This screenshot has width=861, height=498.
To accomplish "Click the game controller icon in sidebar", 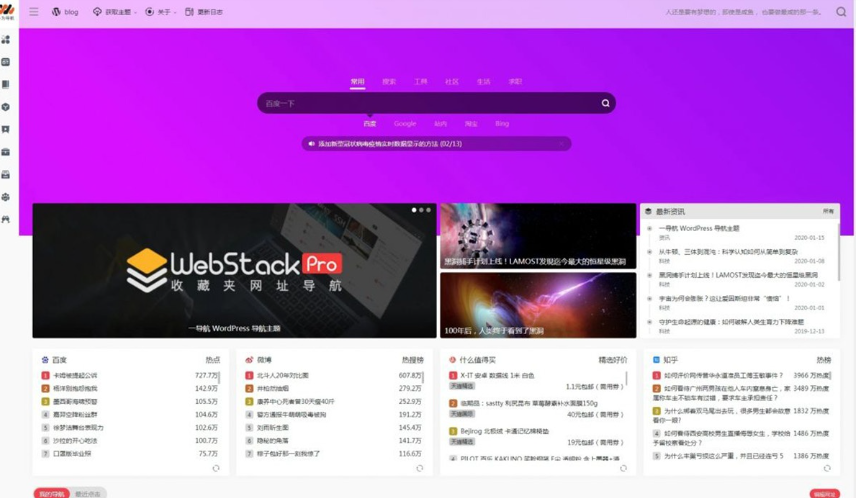I will (x=6, y=219).
